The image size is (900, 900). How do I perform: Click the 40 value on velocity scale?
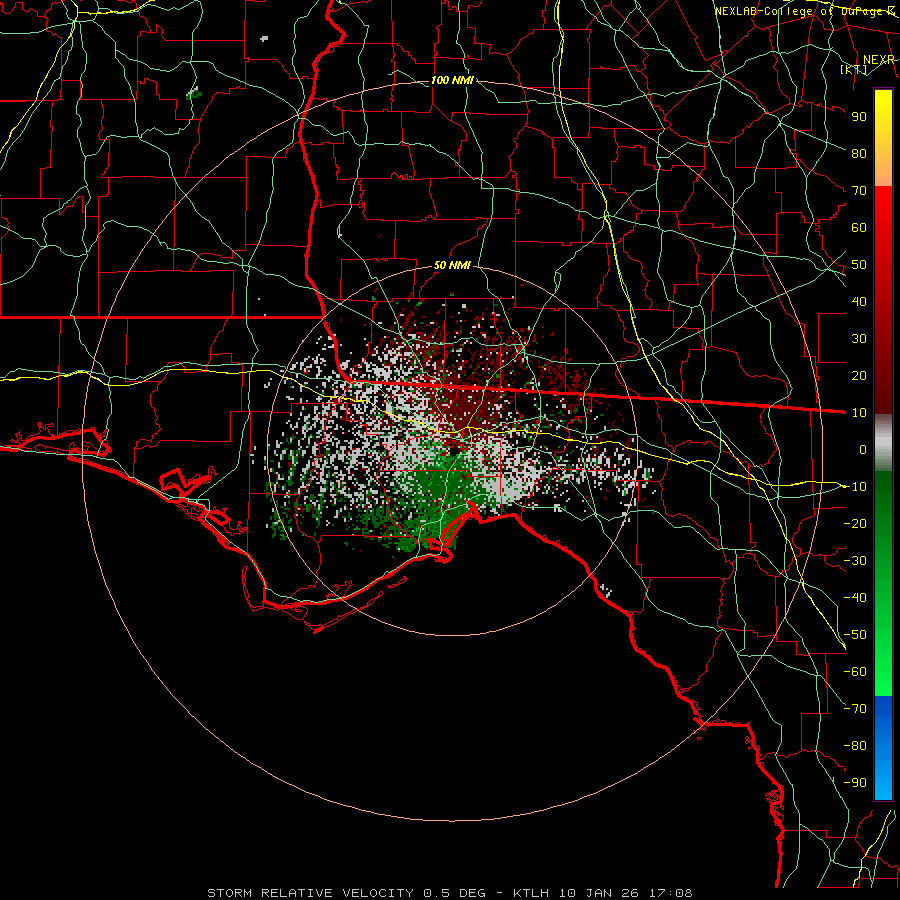859,301
